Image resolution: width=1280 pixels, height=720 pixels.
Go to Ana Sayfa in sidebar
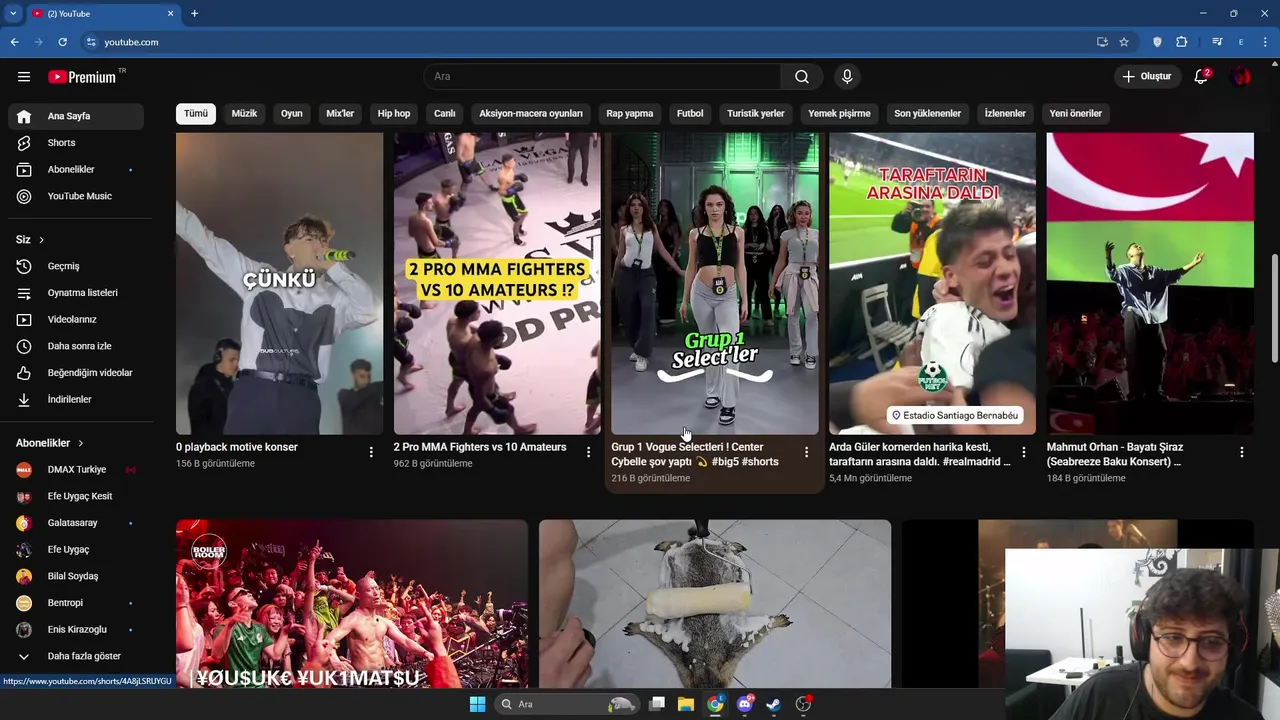coord(76,116)
